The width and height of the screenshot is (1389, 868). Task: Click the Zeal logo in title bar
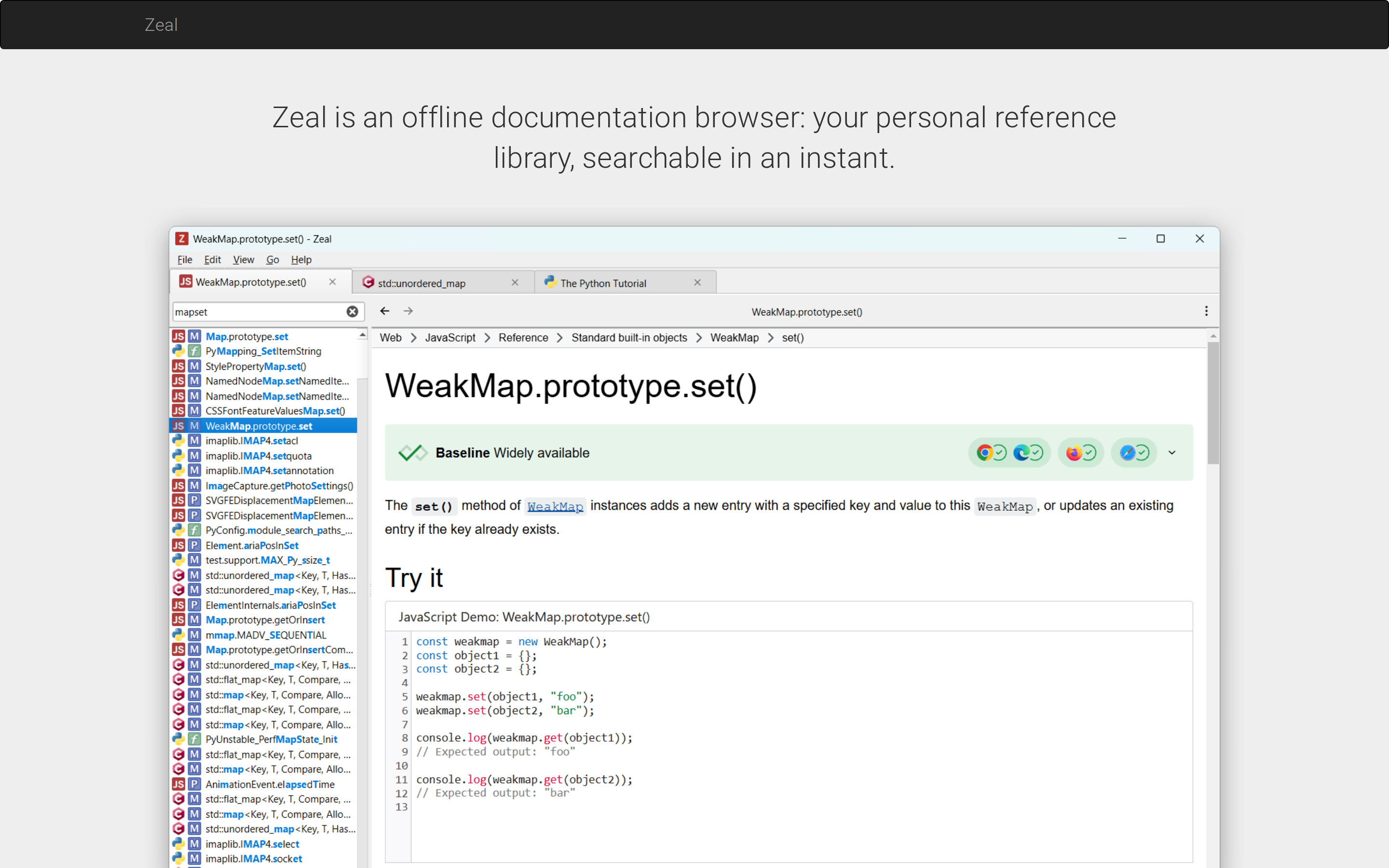(181, 239)
